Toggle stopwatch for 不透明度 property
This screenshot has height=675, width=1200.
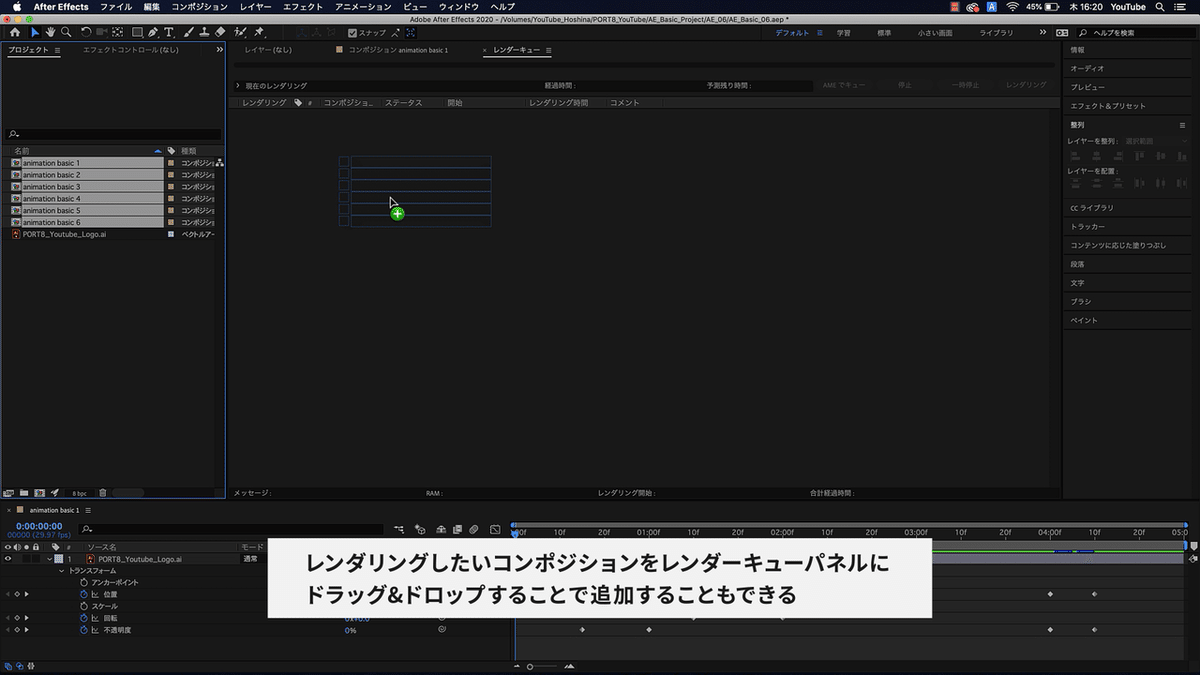(84, 630)
